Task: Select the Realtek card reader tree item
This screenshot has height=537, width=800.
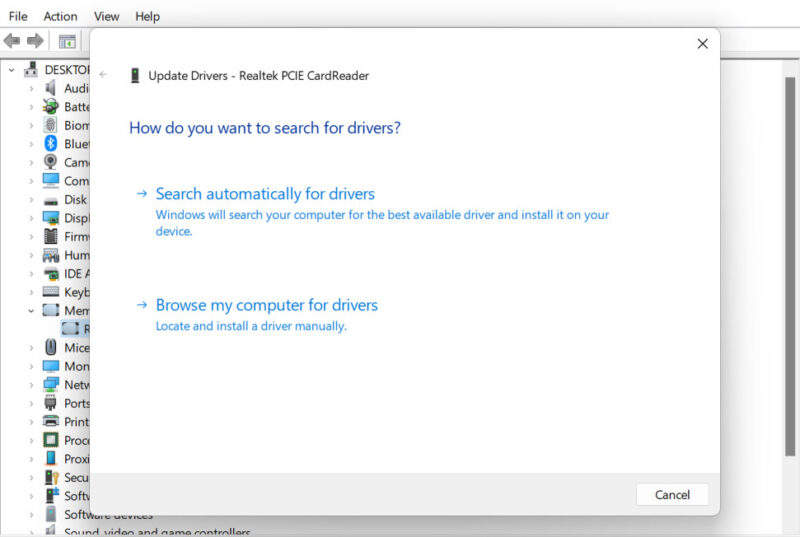Action: coord(76,329)
